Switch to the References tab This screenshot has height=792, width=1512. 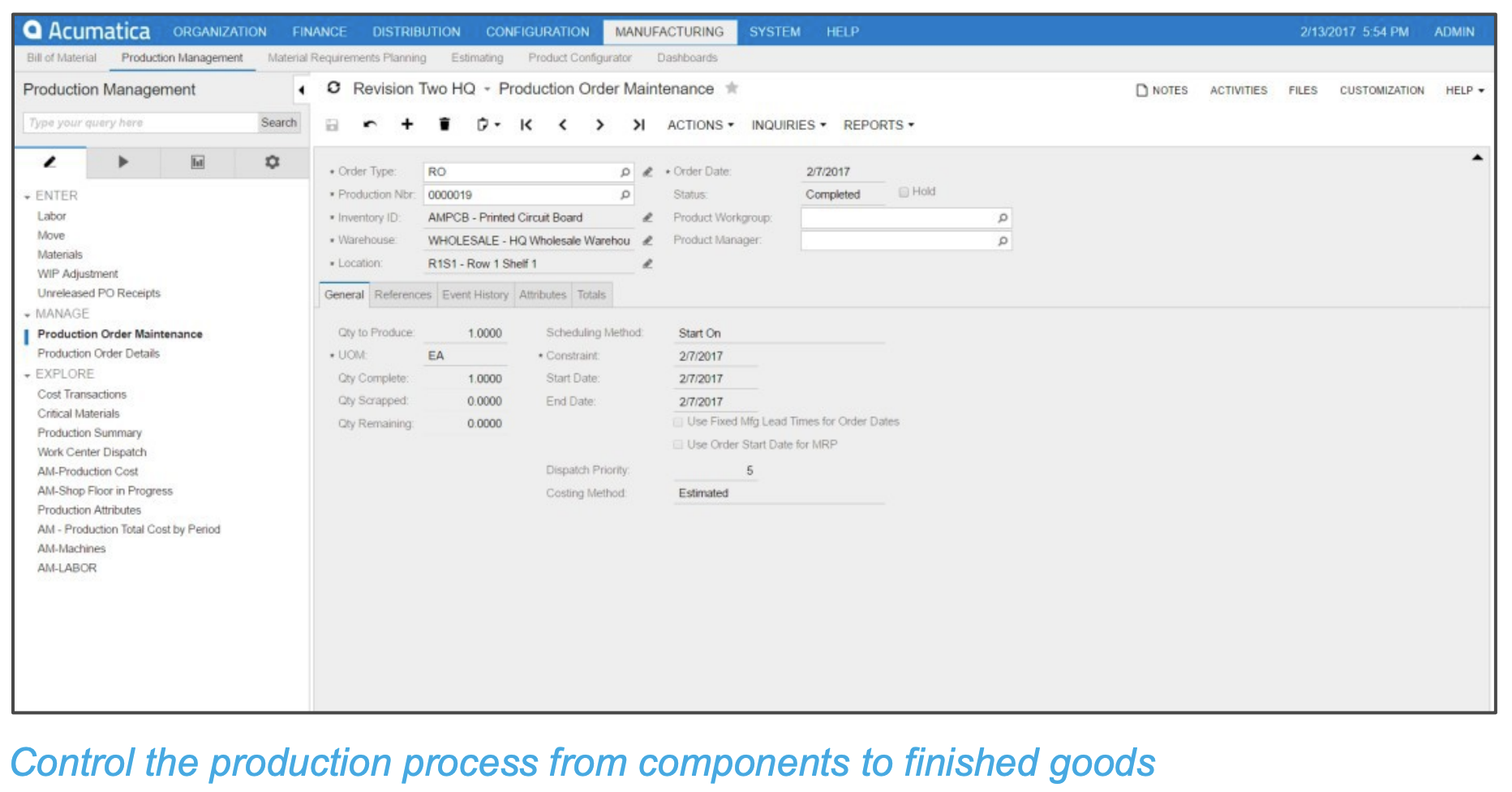403,295
